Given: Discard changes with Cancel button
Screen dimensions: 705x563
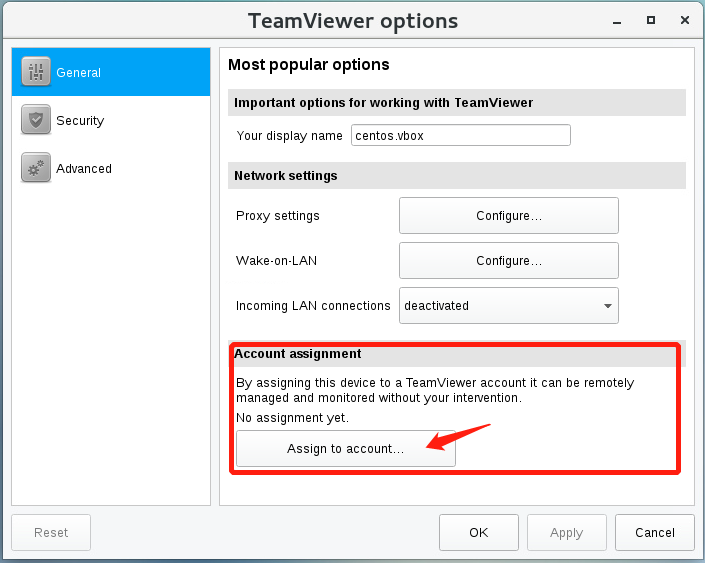Looking at the screenshot, I should (655, 532).
